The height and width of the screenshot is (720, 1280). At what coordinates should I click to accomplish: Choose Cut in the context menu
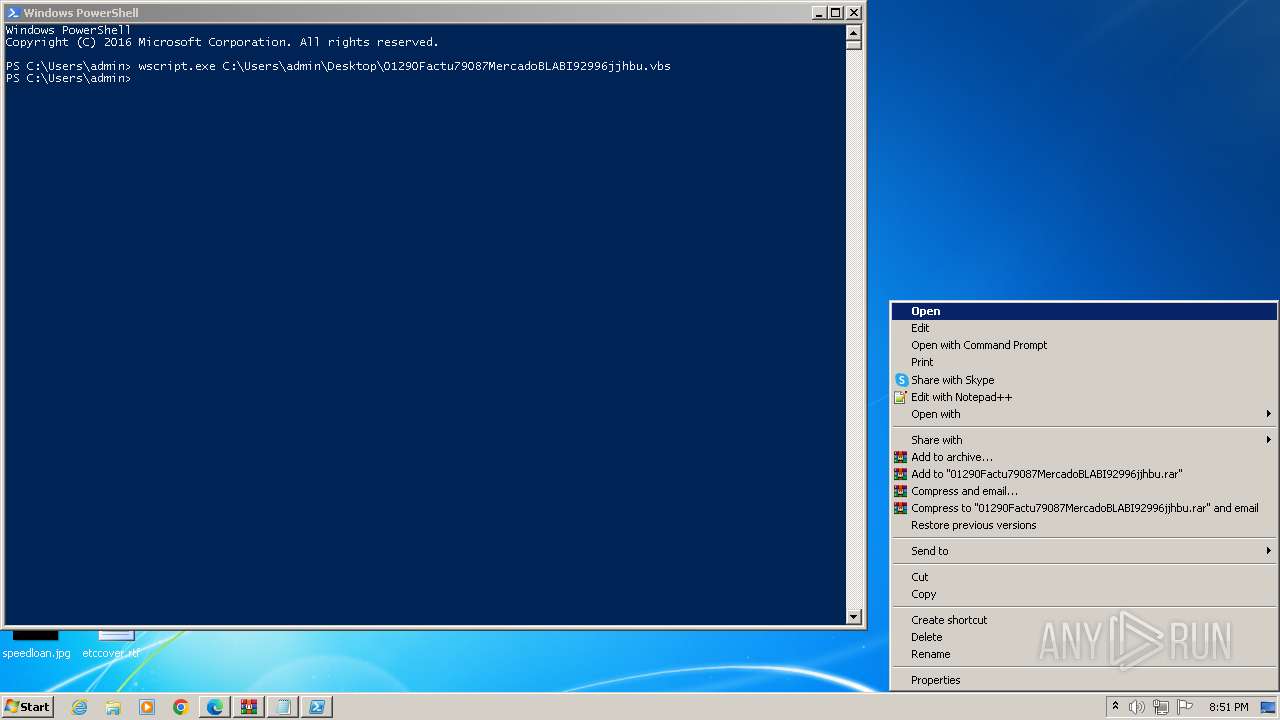pyautogui.click(x=1084, y=577)
